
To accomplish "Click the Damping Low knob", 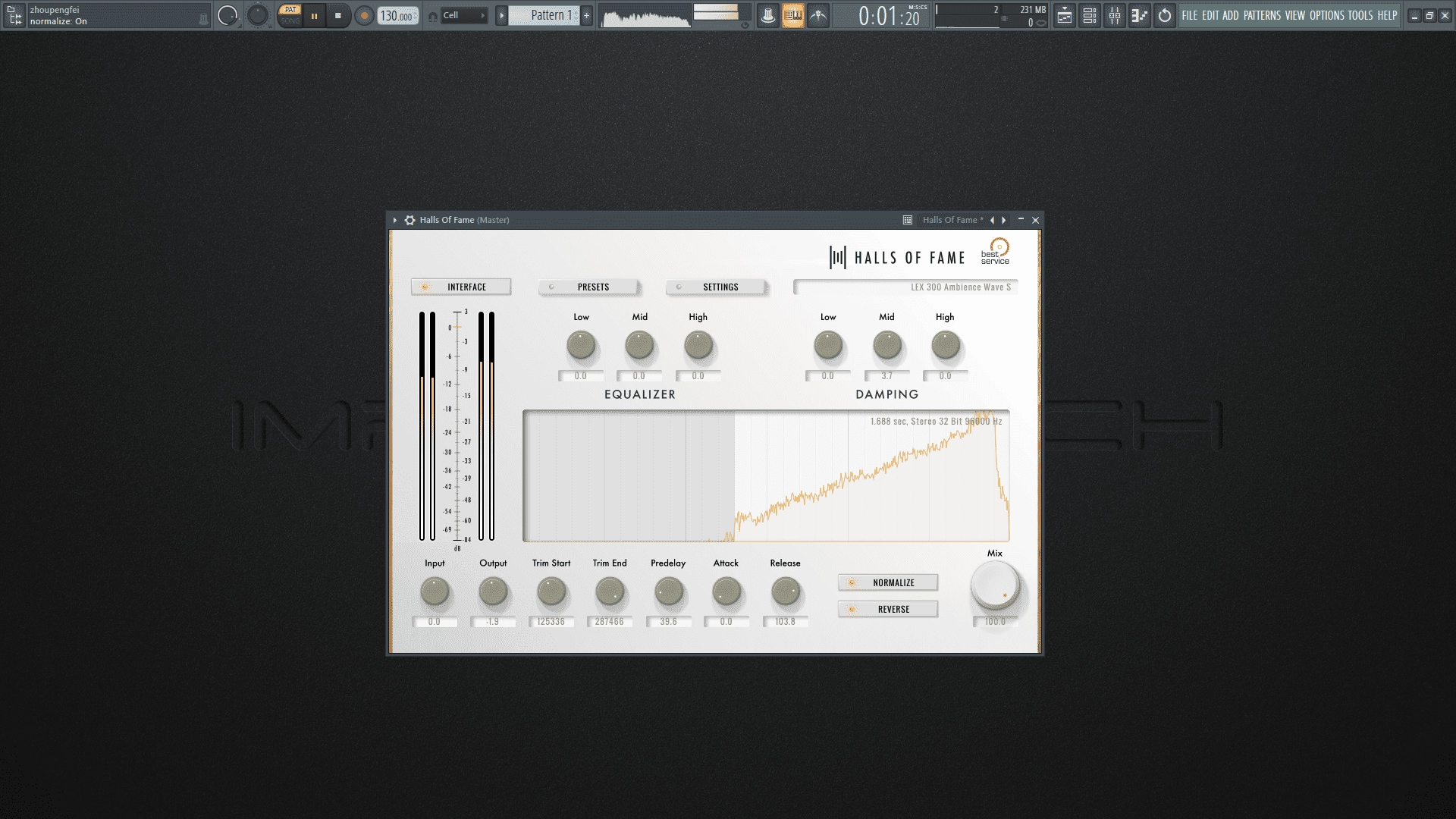I will tap(828, 346).
